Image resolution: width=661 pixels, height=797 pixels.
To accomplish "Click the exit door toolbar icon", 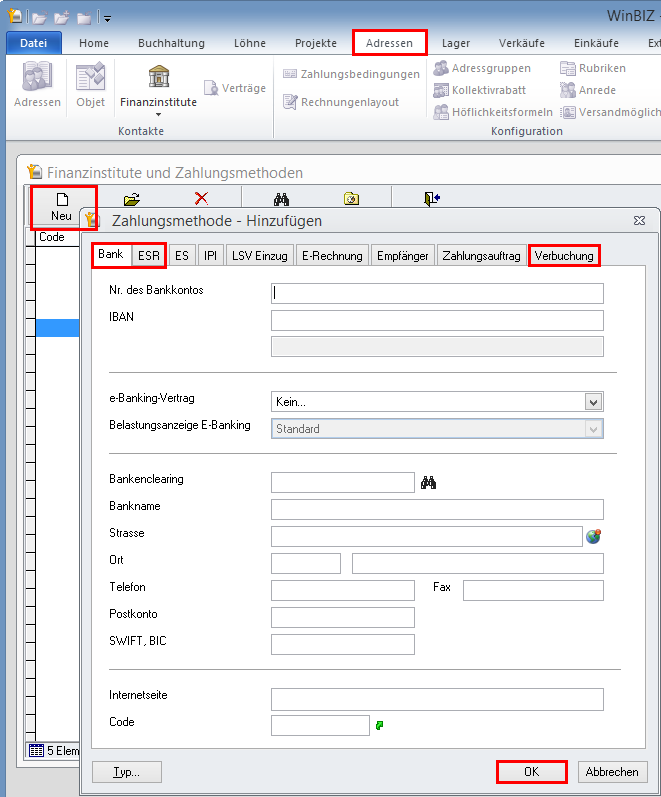I will tap(432, 199).
